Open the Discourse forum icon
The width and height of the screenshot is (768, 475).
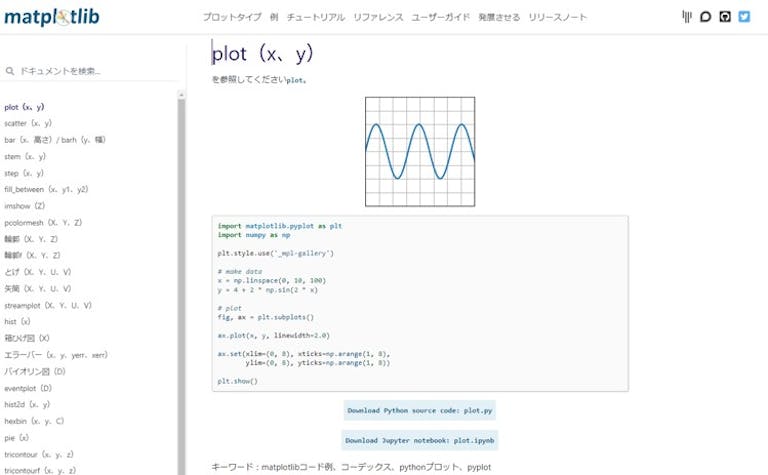pos(705,17)
